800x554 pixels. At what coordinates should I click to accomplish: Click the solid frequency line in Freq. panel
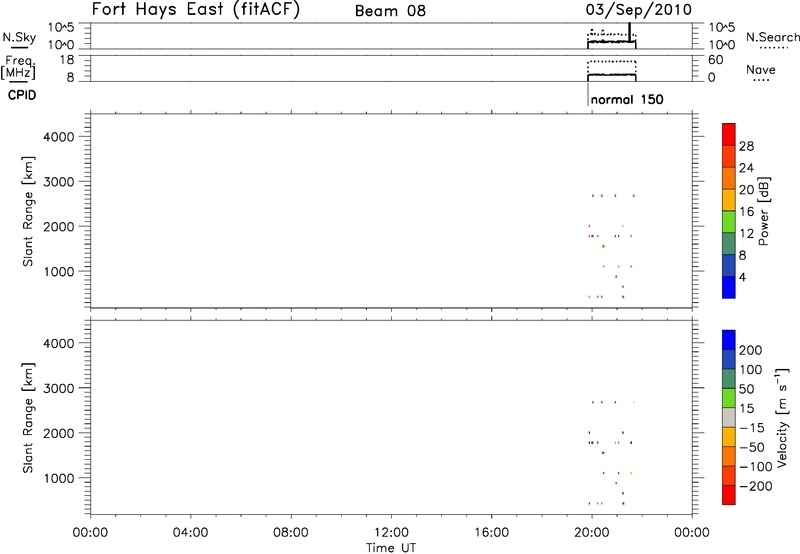click(x=612, y=75)
